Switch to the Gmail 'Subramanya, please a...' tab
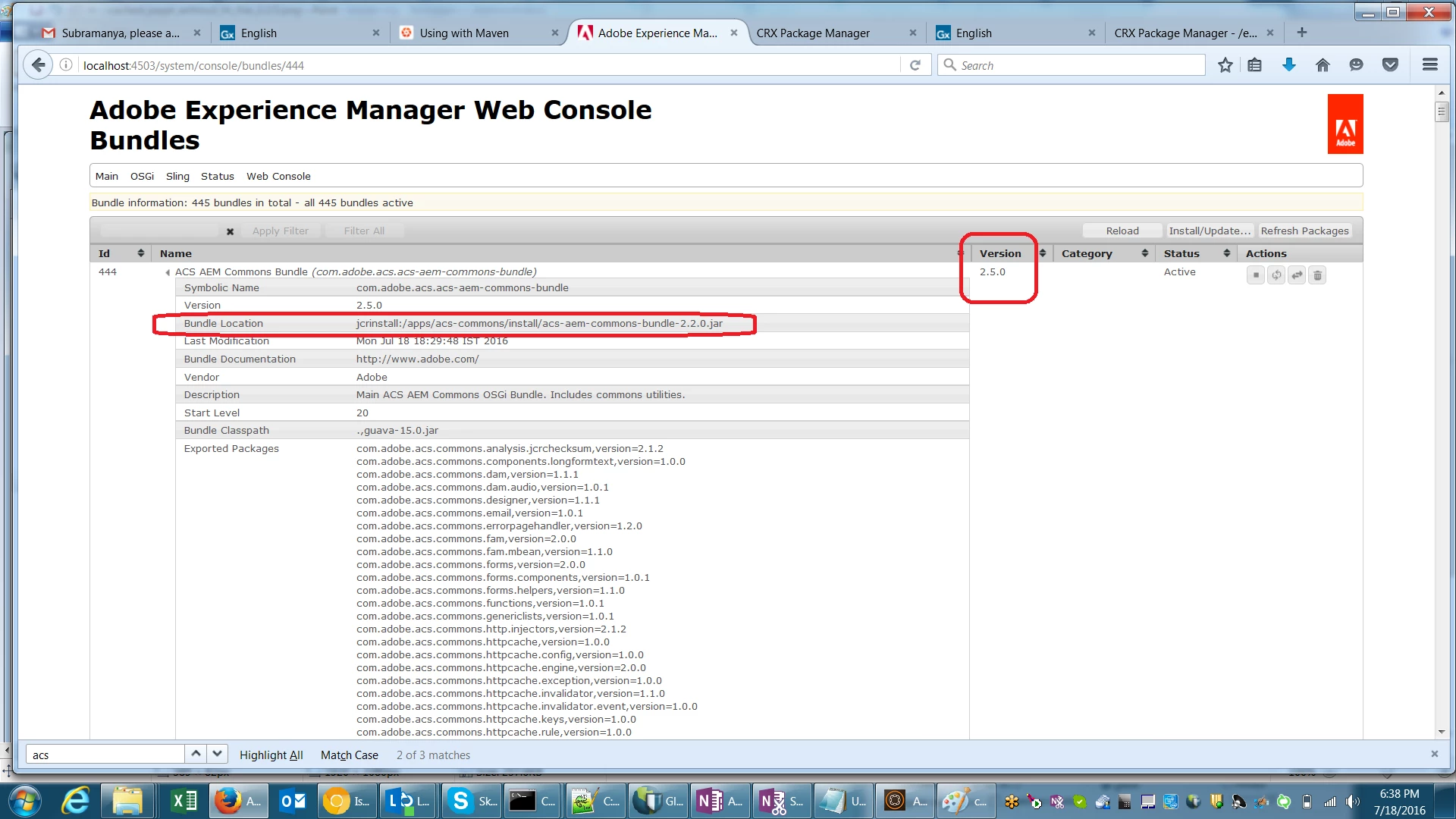 click(121, 33)
